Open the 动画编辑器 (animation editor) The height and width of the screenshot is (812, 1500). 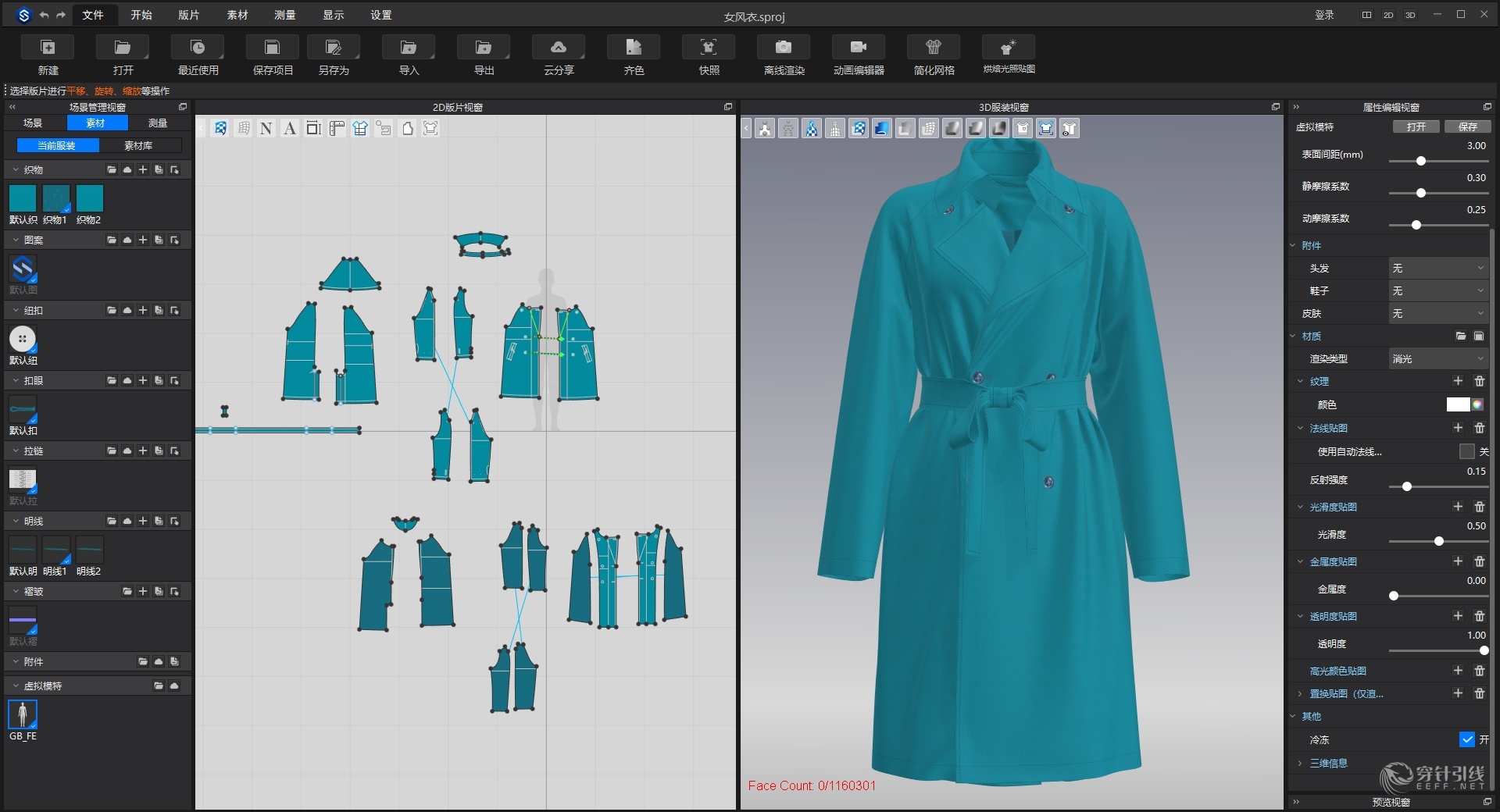click(857, 55)
